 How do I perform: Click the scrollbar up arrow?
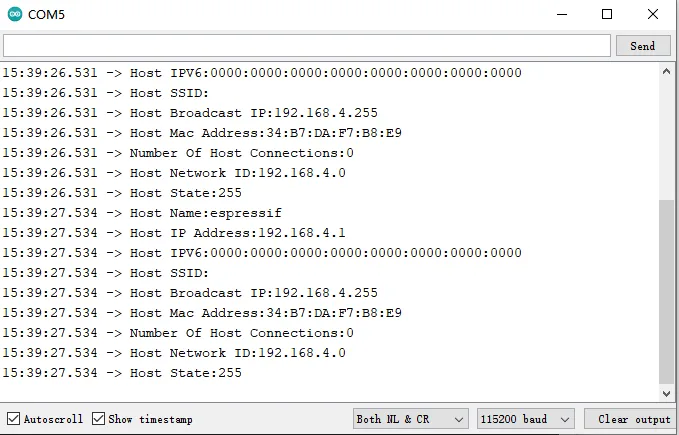(668, 72)
